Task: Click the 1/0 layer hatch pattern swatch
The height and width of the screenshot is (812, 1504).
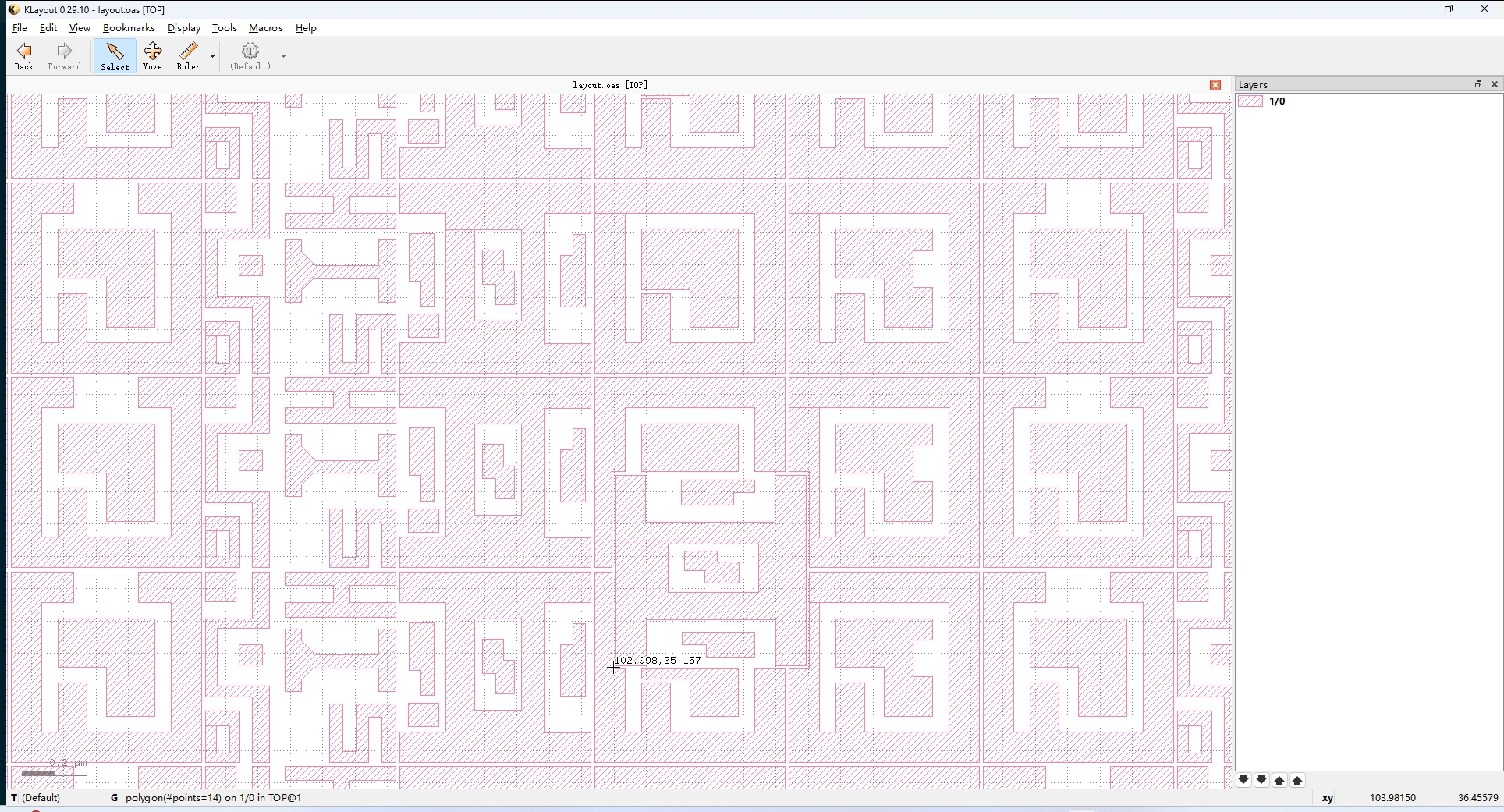Action: pos(1250,101)
